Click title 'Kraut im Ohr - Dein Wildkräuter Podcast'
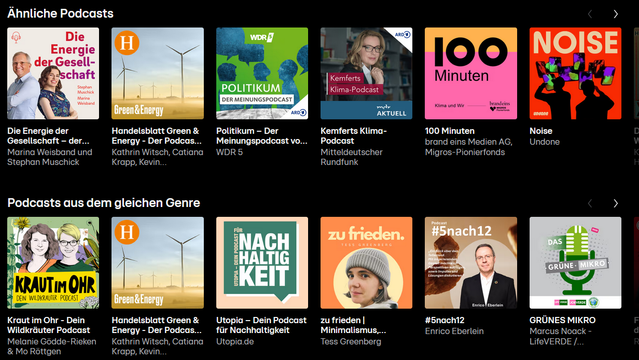Screen dimensions: 639x360 coord(48,325)
